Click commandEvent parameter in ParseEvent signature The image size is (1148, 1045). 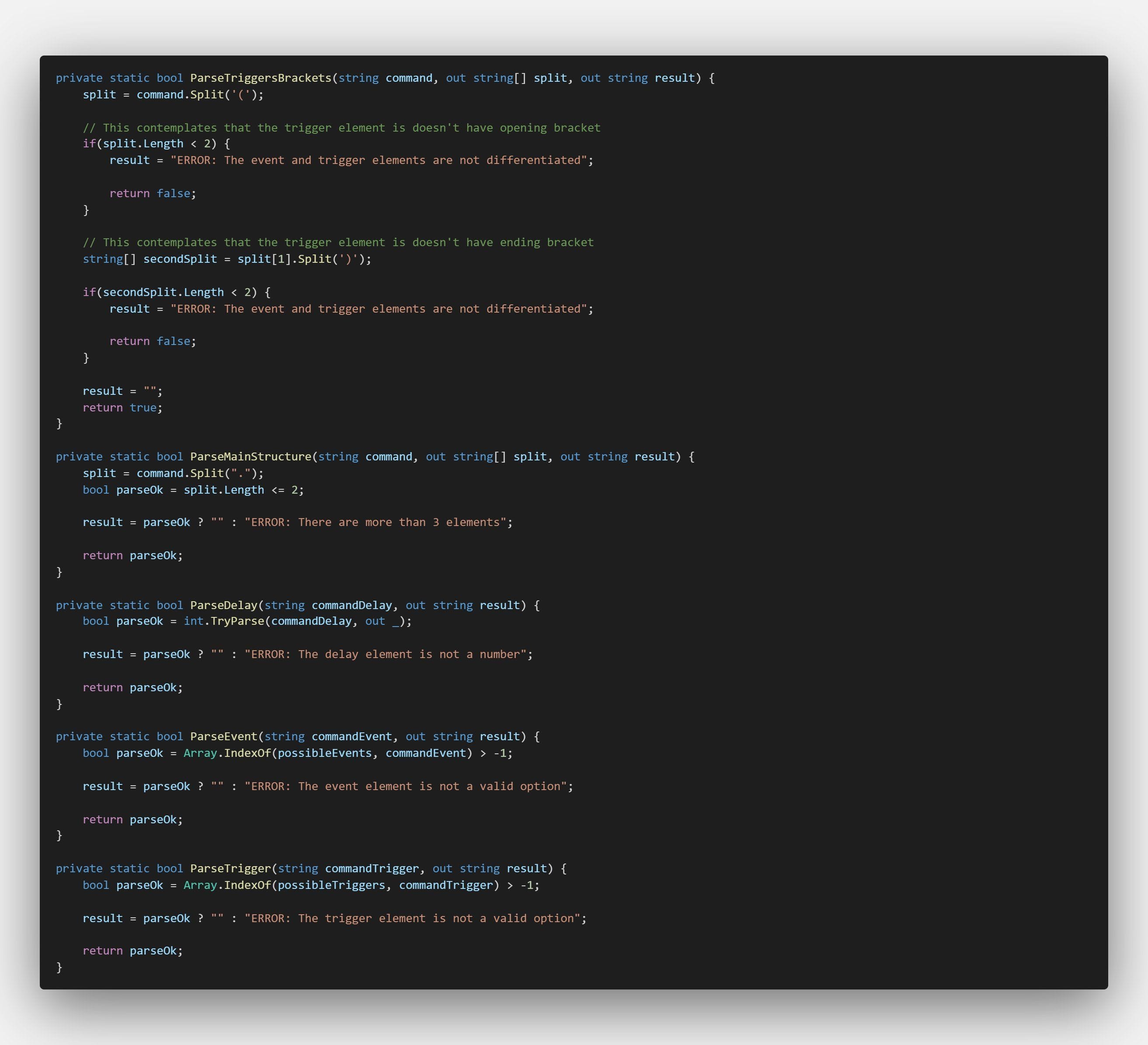[x=352, y=736]
